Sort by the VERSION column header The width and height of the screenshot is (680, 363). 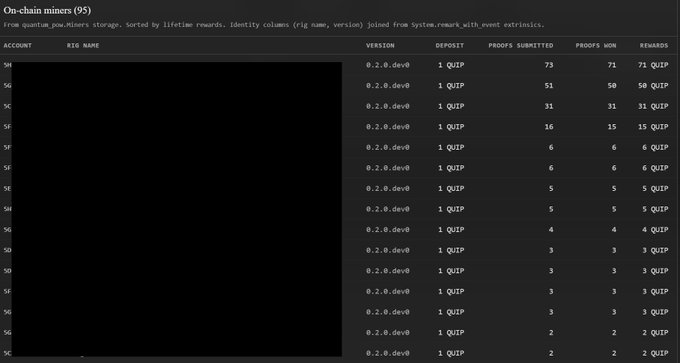380,46
